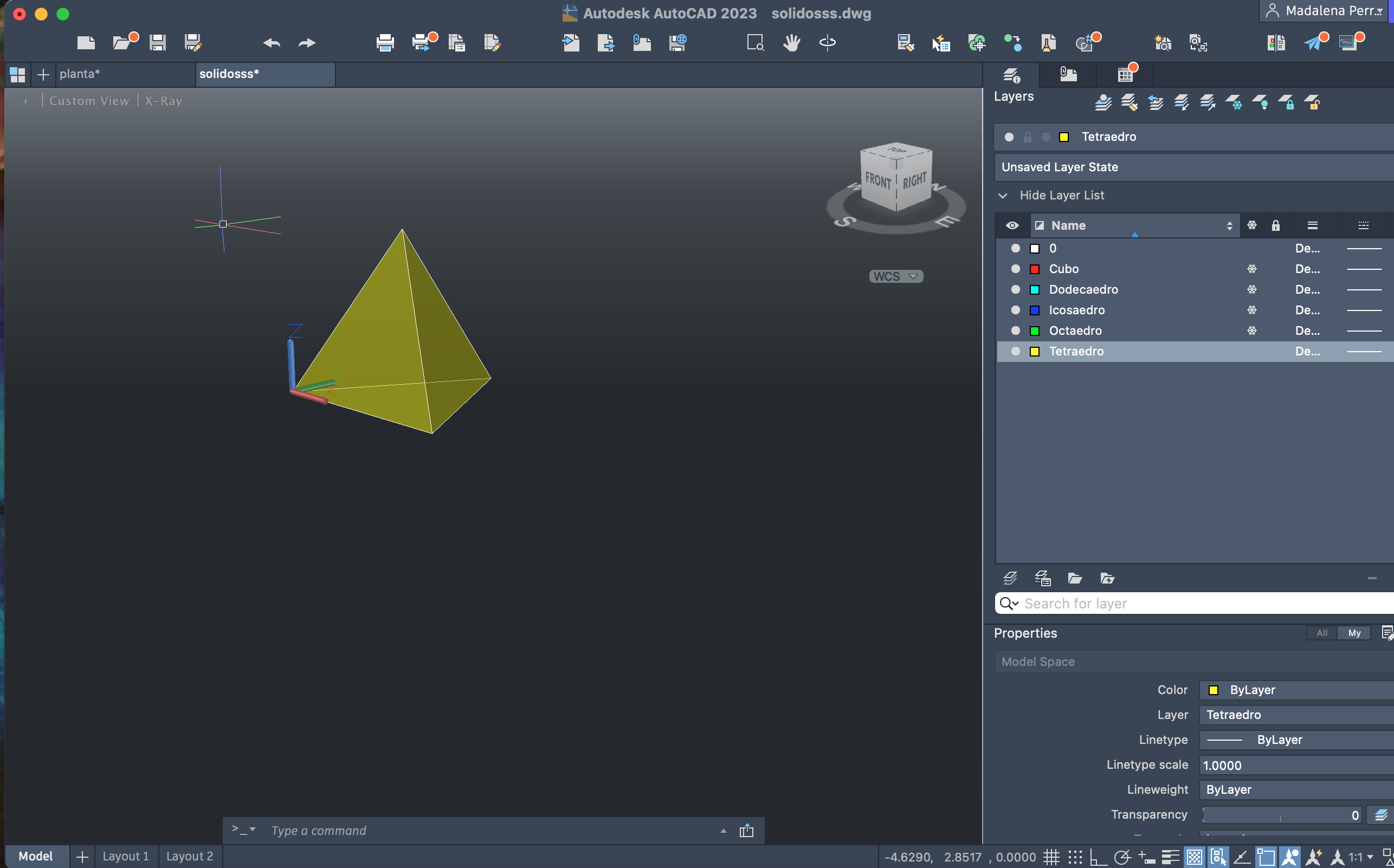Click the New Layer icon below list

pos(1010,578)
